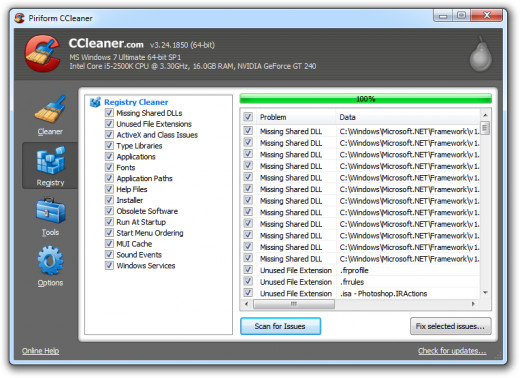Image resolution: width=520 pixels, height=378 pixels.
Task: Click the title bar CCleaner app icon
Action: pos(20,18)
